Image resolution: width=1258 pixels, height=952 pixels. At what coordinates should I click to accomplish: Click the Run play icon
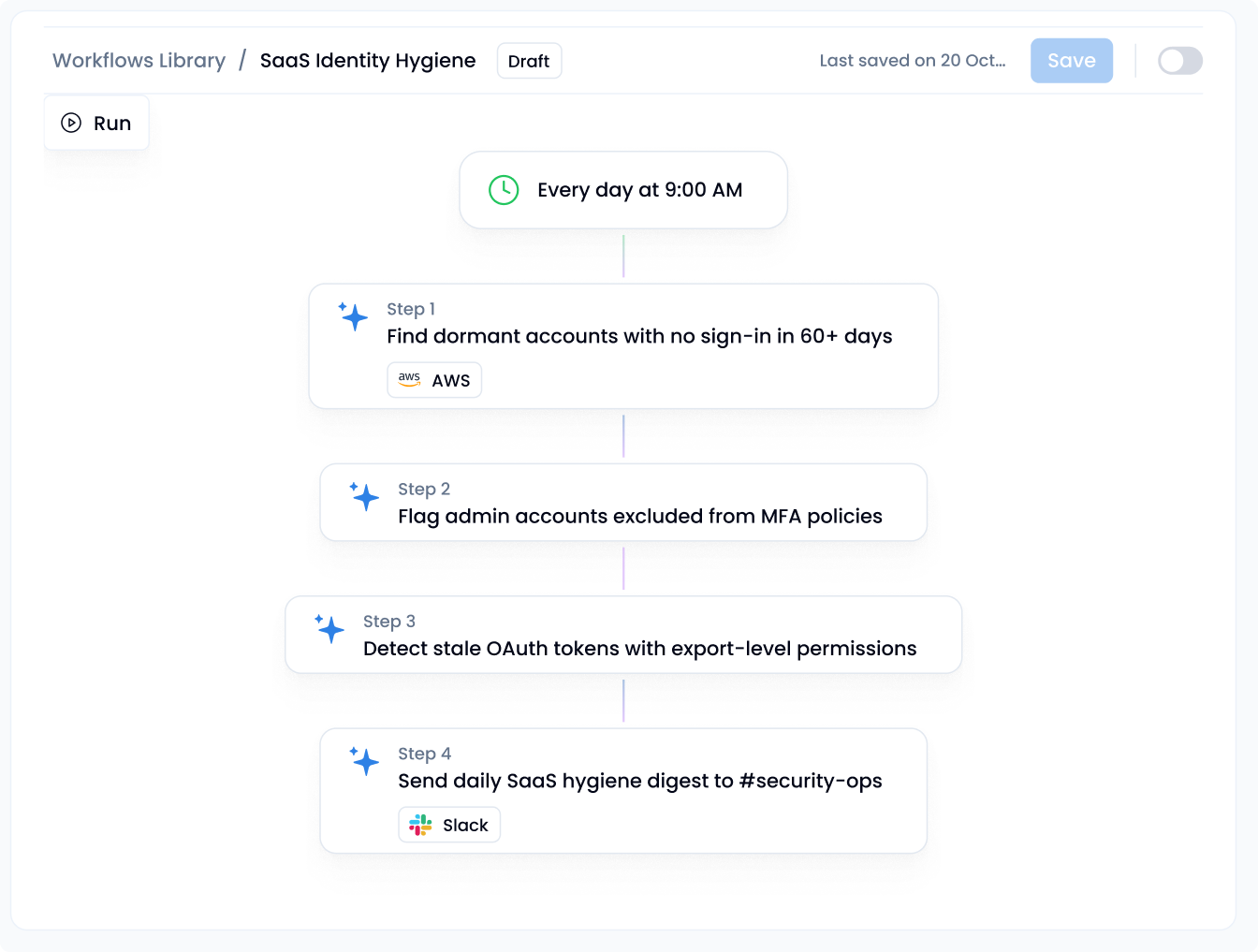coord(71,123)
